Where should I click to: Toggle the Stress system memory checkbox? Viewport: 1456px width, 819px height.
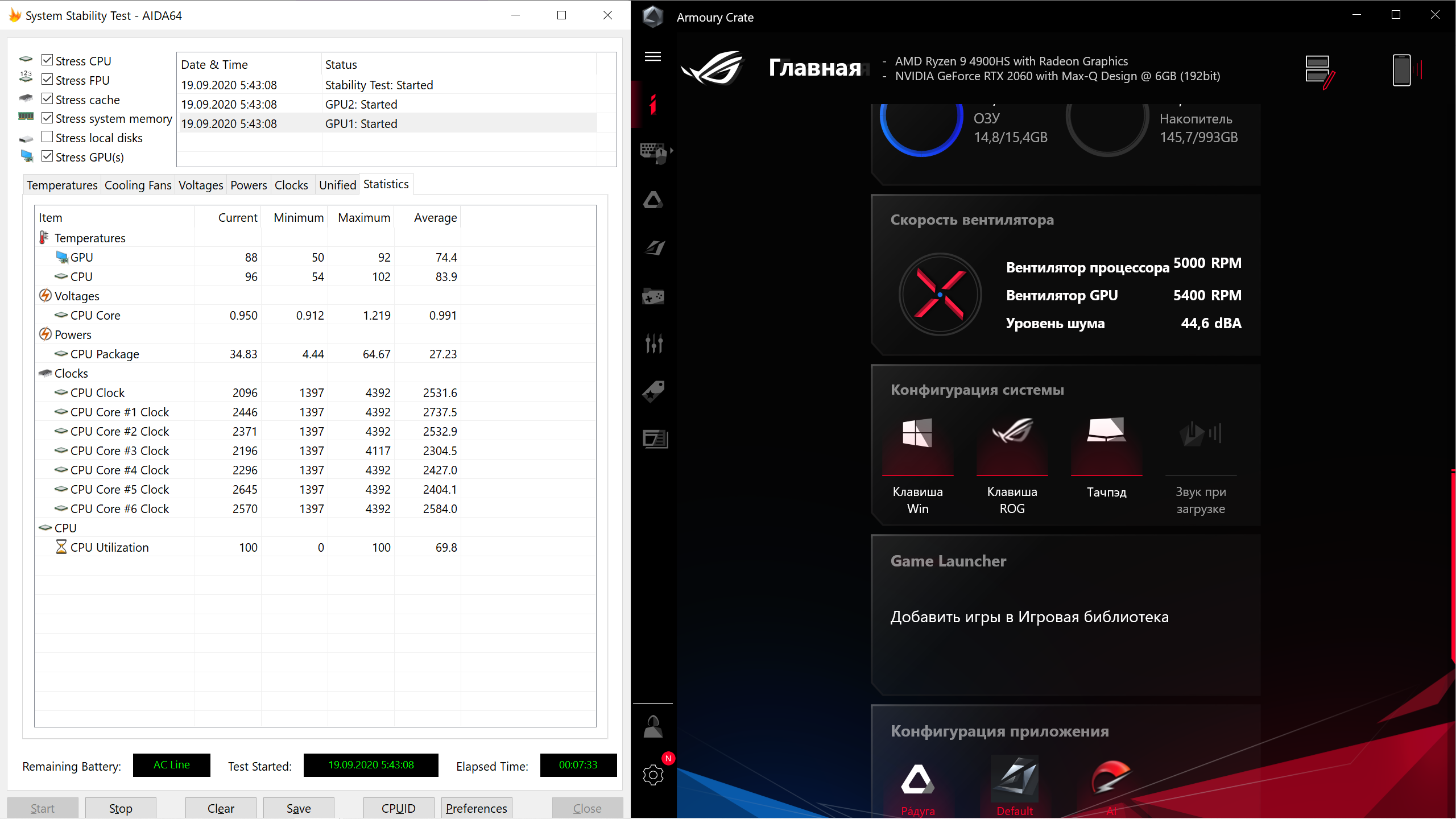(48, 118)
